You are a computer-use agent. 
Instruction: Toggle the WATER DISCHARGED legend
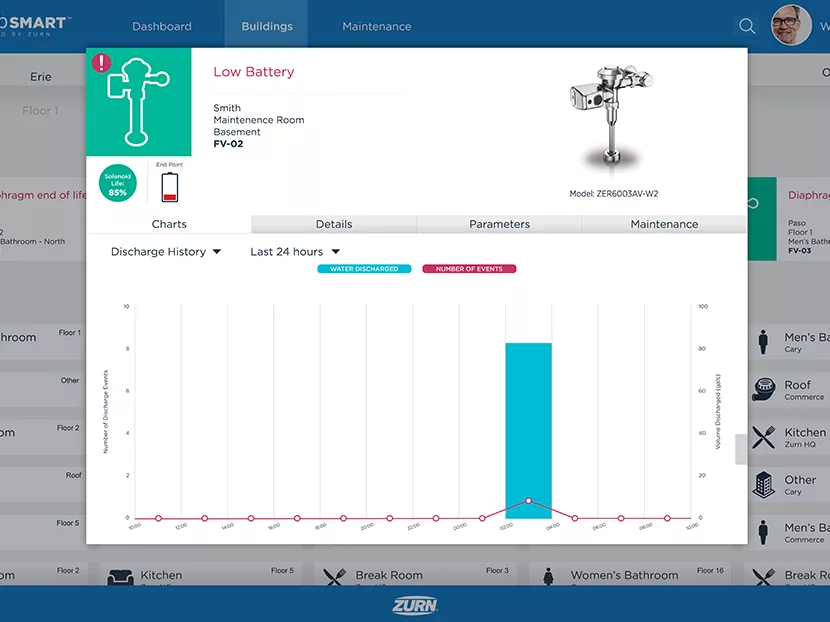tap(364, 269)
